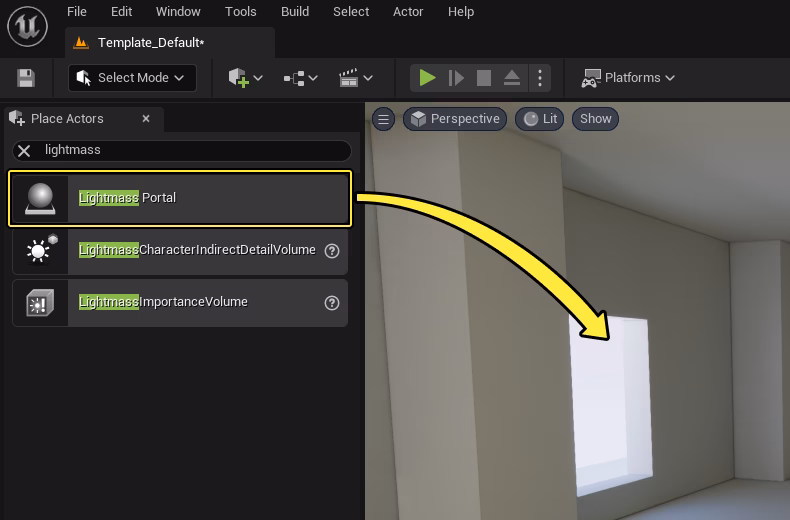
Task: Open the Edit menu
Action: tap(121, 12)
